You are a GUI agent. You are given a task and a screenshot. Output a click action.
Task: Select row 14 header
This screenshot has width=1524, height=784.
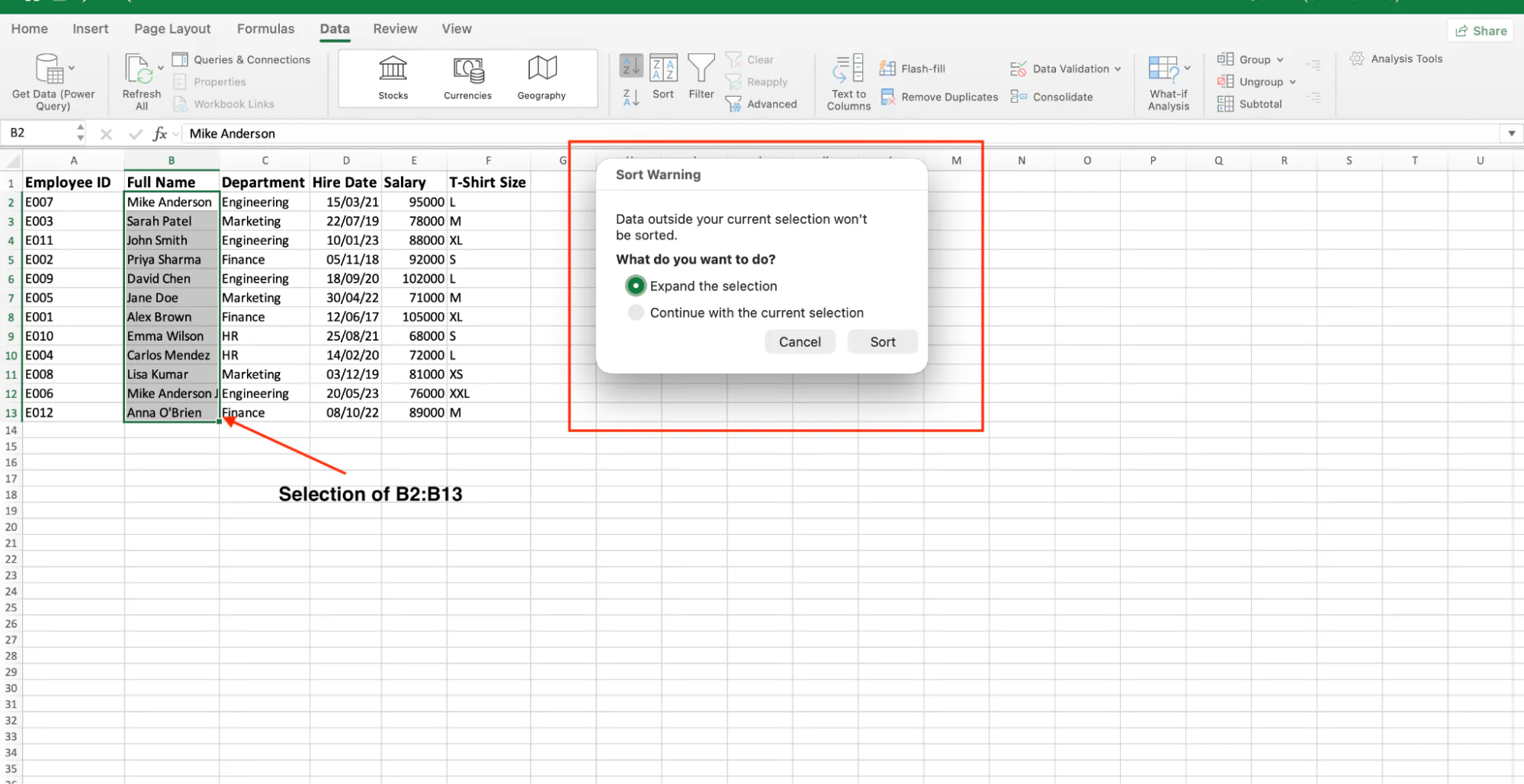click(11, 430)
